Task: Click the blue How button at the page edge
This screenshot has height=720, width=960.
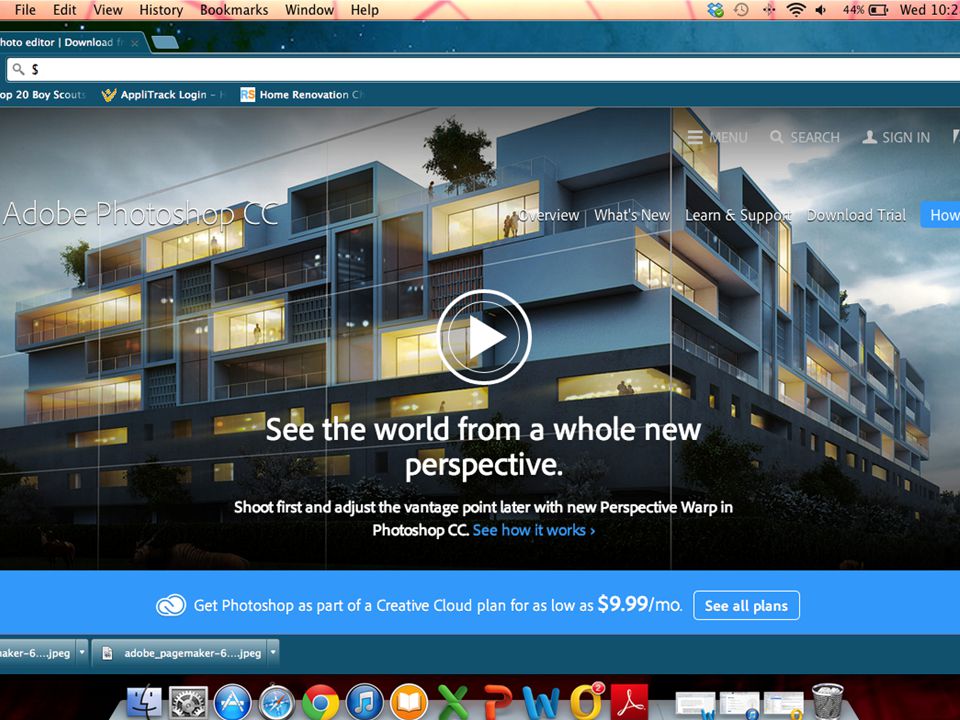Action: tap(940, 215)
